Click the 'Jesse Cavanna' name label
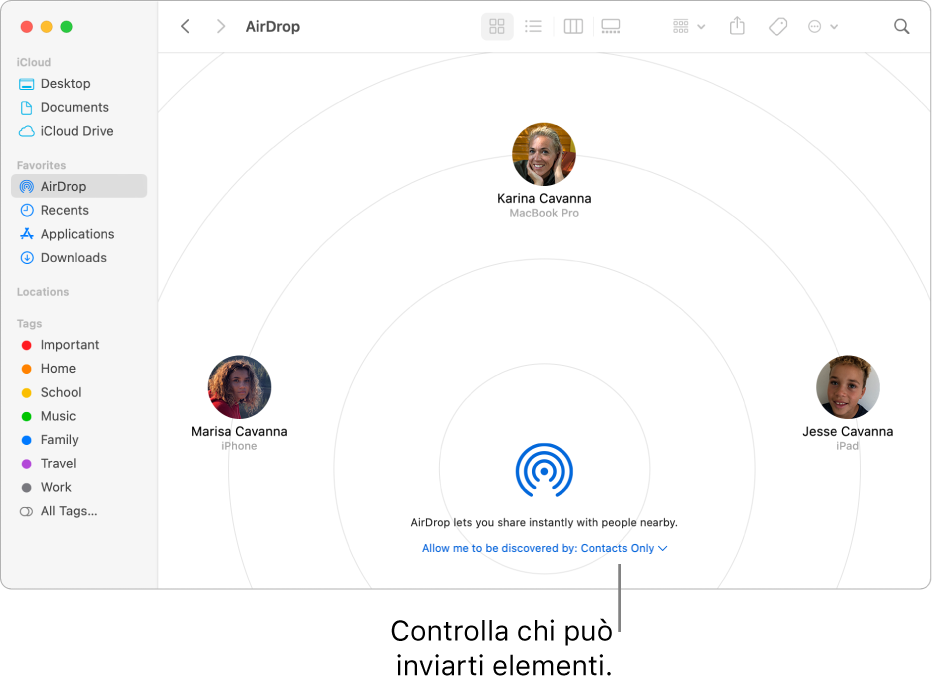This screenshot has height=689, width=934. coord(848,431)
